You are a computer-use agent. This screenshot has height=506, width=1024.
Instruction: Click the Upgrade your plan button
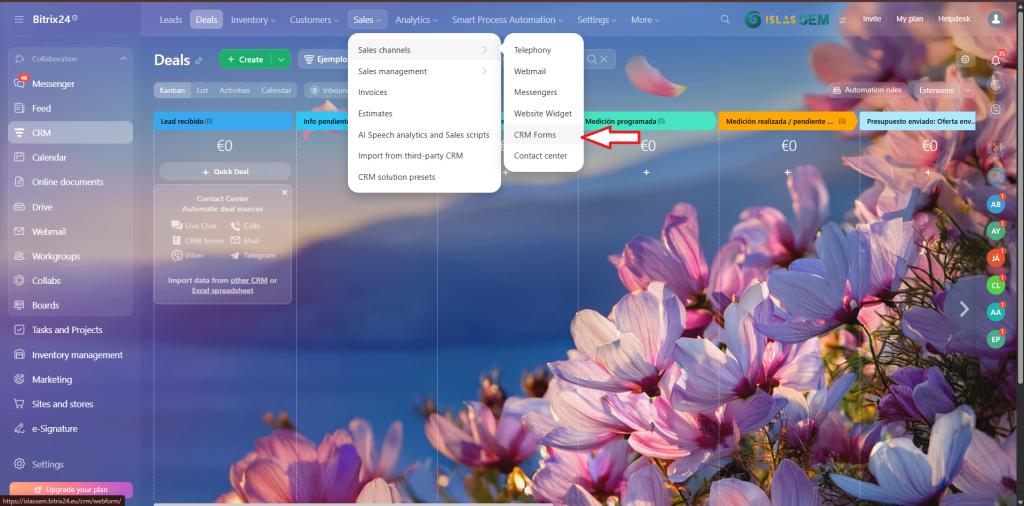tap(70, 489)
